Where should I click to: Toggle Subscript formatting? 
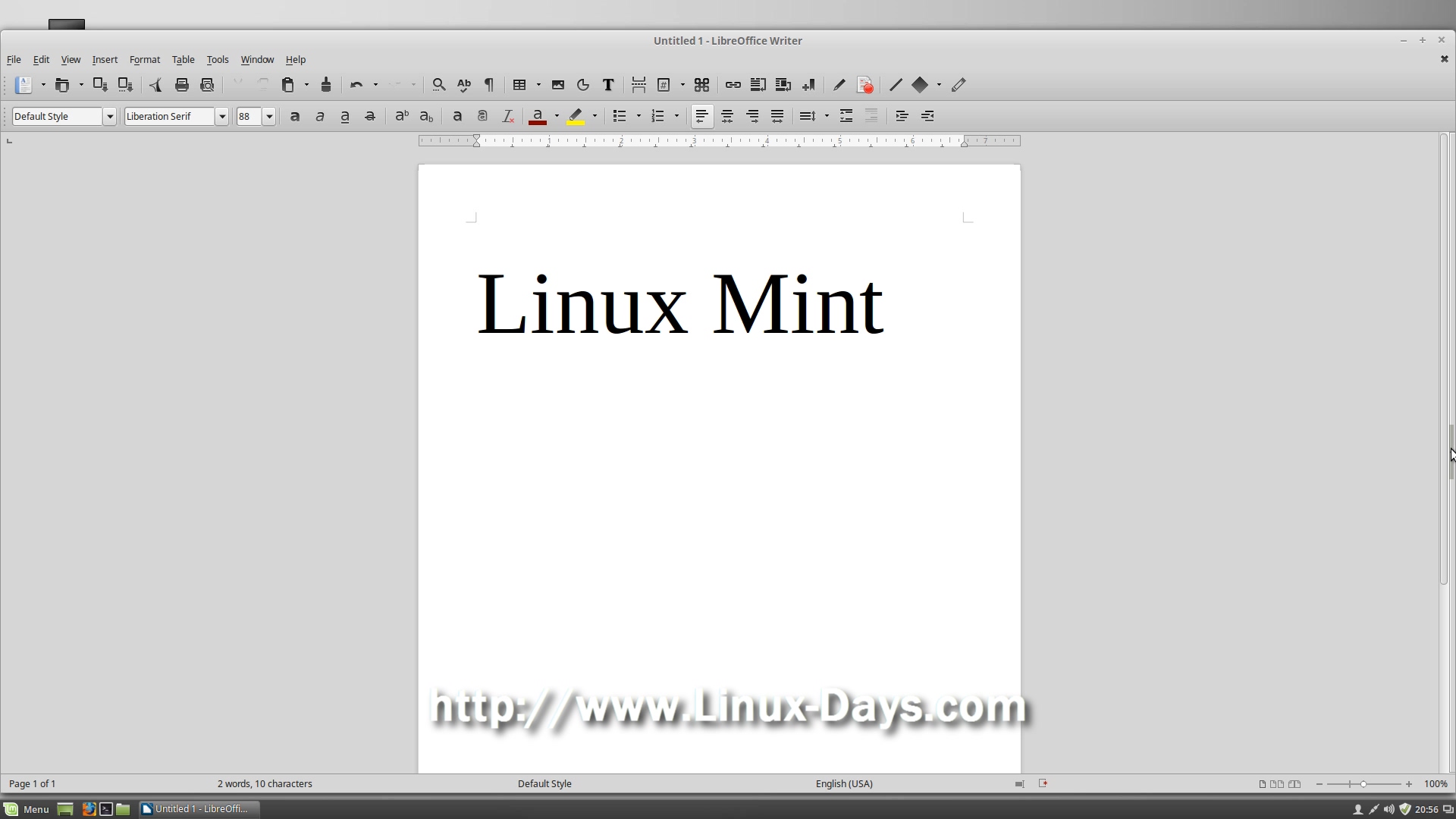(426, 116)
